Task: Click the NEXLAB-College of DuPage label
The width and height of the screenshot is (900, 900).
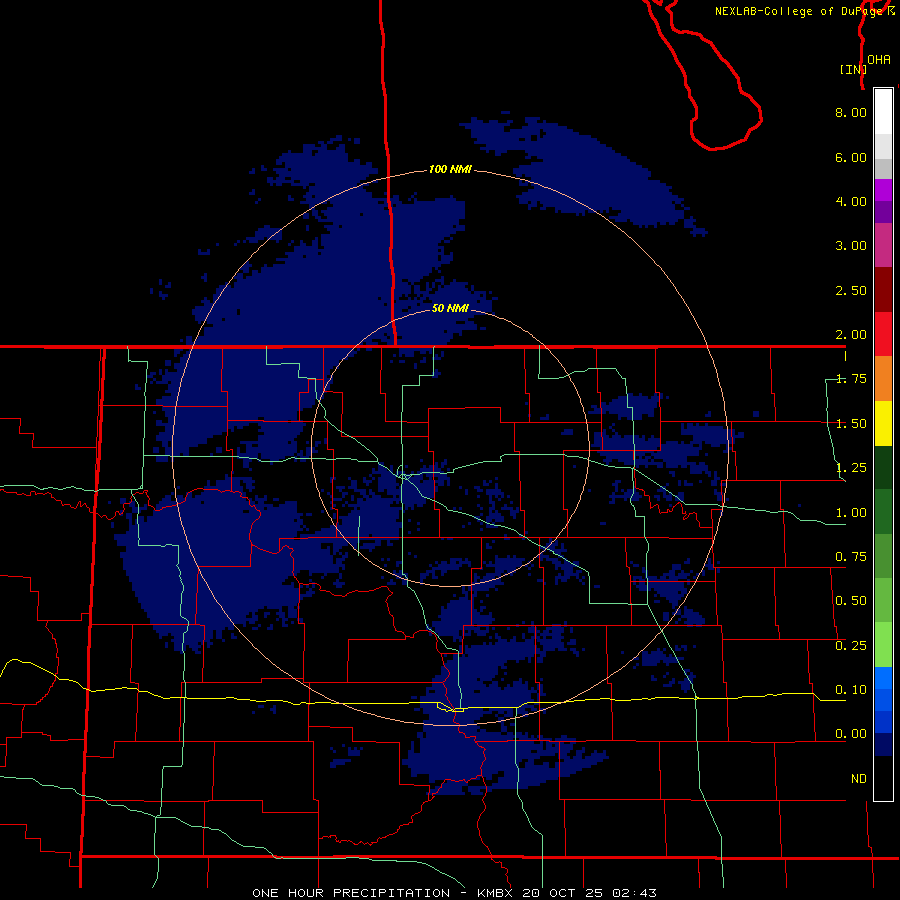Action: point(800,11)
